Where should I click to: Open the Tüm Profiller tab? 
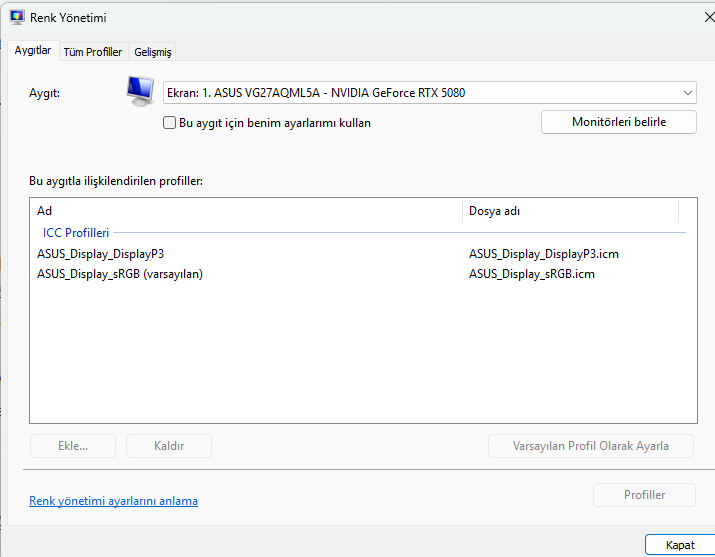93,52
